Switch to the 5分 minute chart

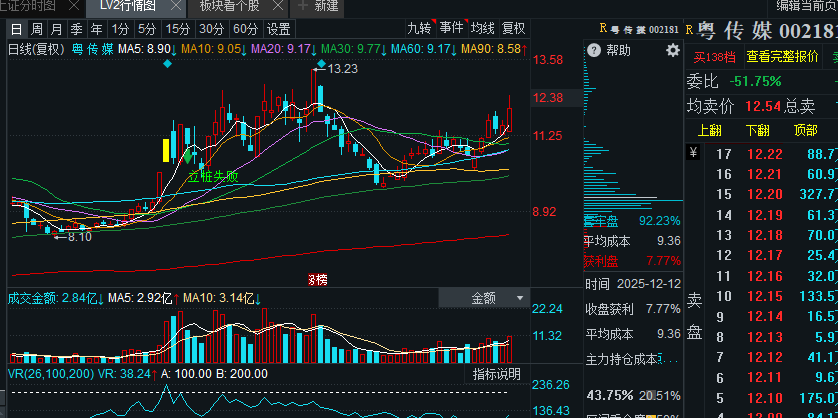point(146,28)
